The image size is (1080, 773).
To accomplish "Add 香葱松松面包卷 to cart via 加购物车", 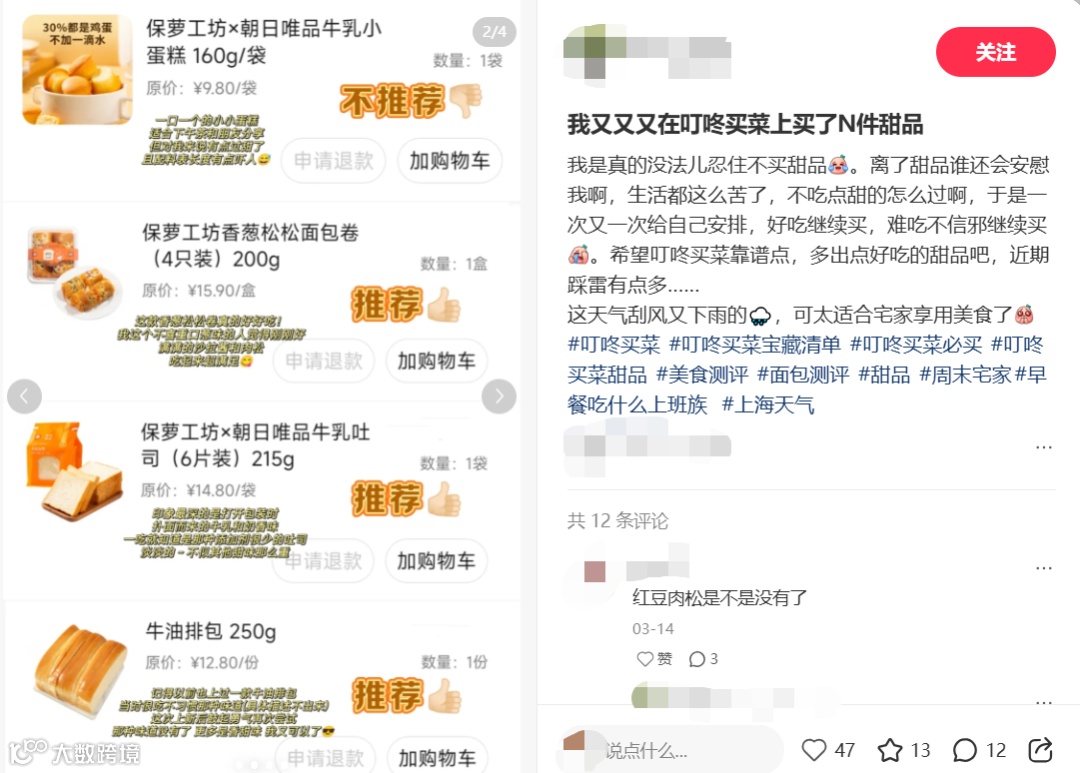I will point(437,360).
